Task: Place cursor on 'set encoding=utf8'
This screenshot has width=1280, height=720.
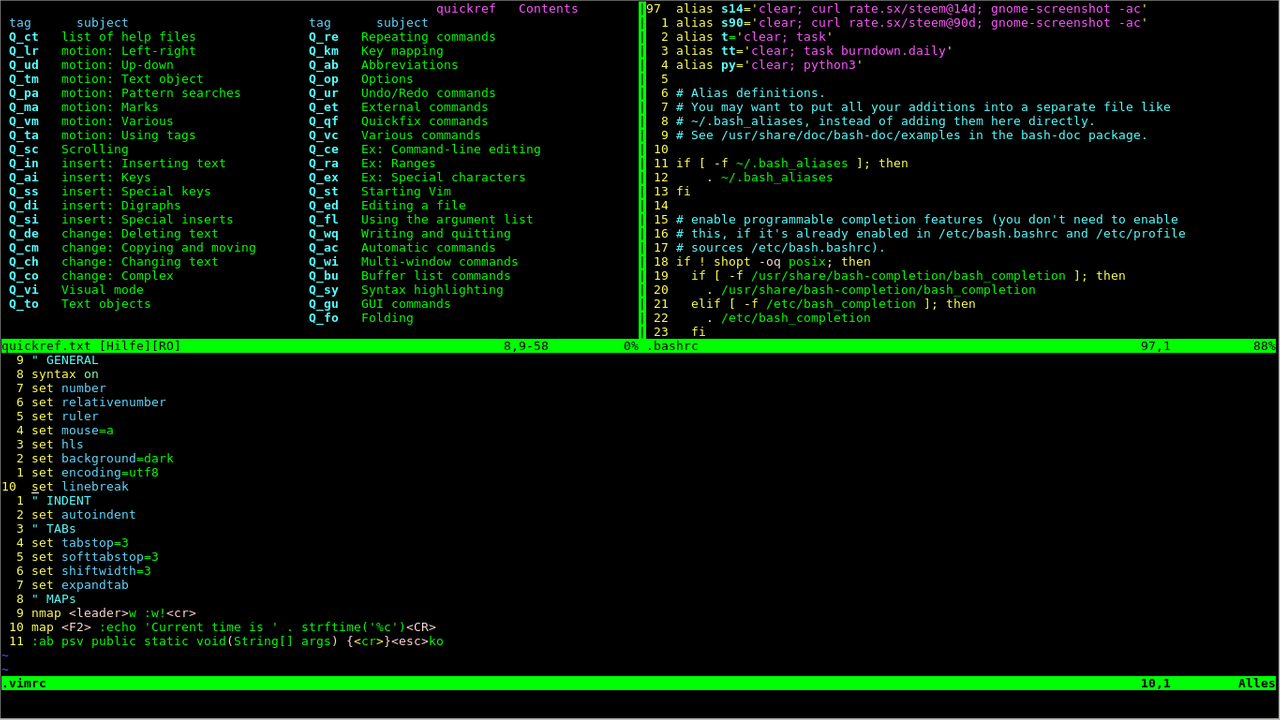Action: click(x=95, y=472)
